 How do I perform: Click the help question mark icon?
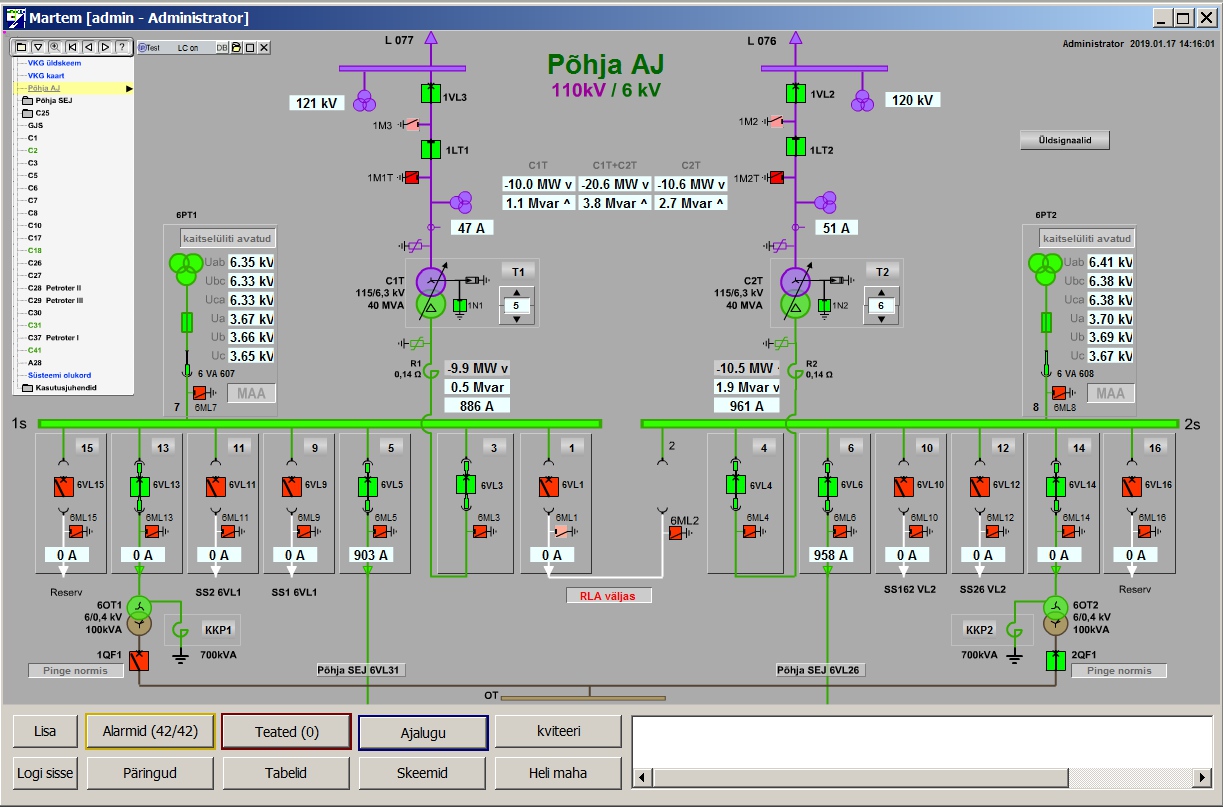(121, 47)
